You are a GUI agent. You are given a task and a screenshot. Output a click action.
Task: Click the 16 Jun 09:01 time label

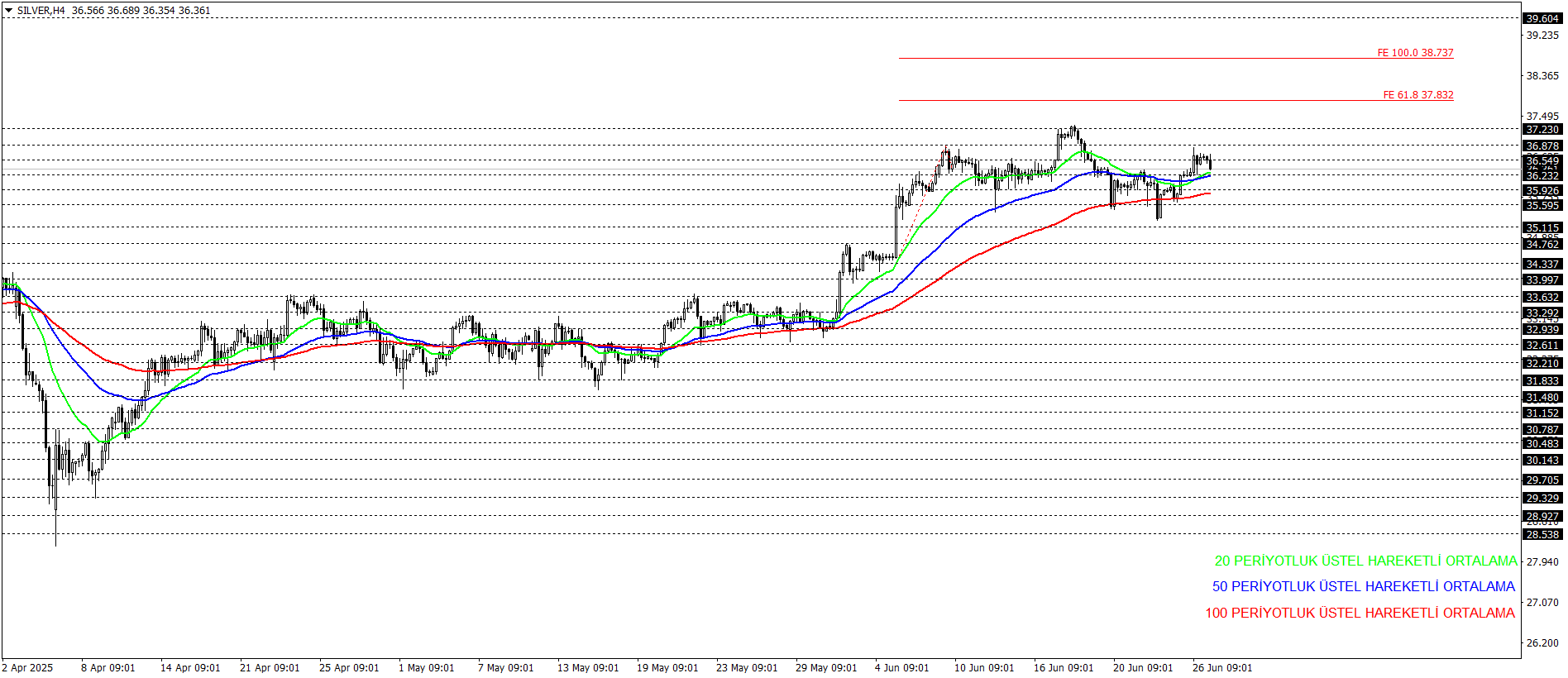click(x=1064, y=668)
